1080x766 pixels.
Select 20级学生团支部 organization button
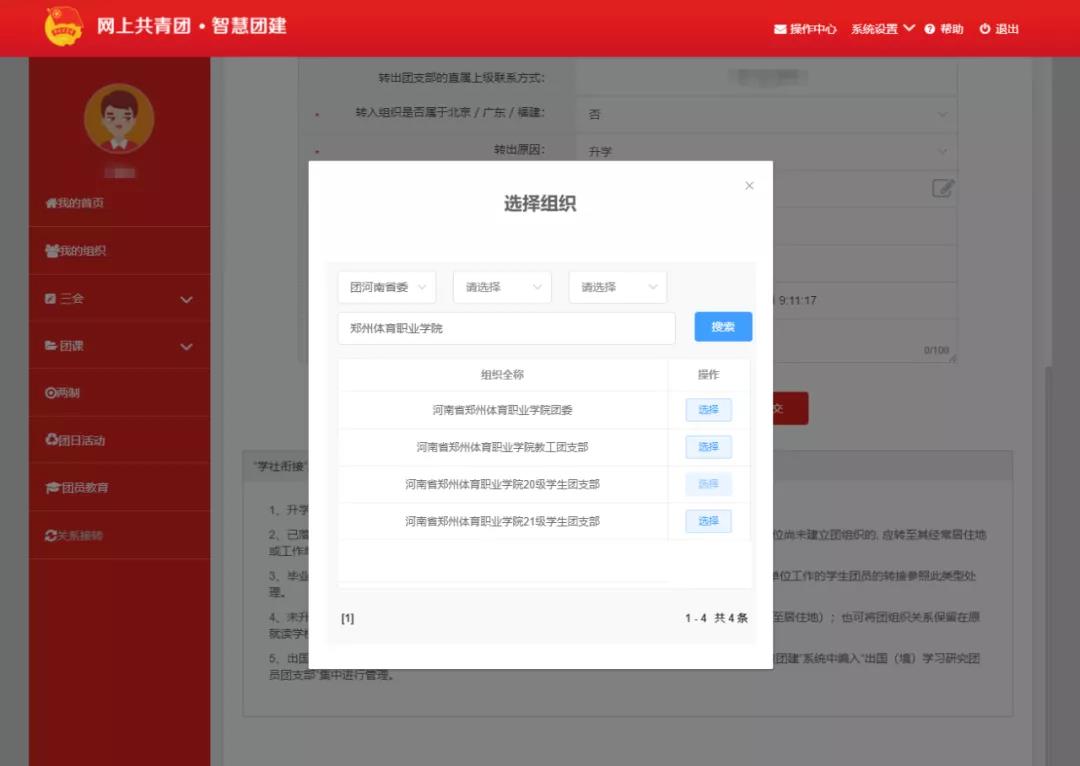[708, 484]
